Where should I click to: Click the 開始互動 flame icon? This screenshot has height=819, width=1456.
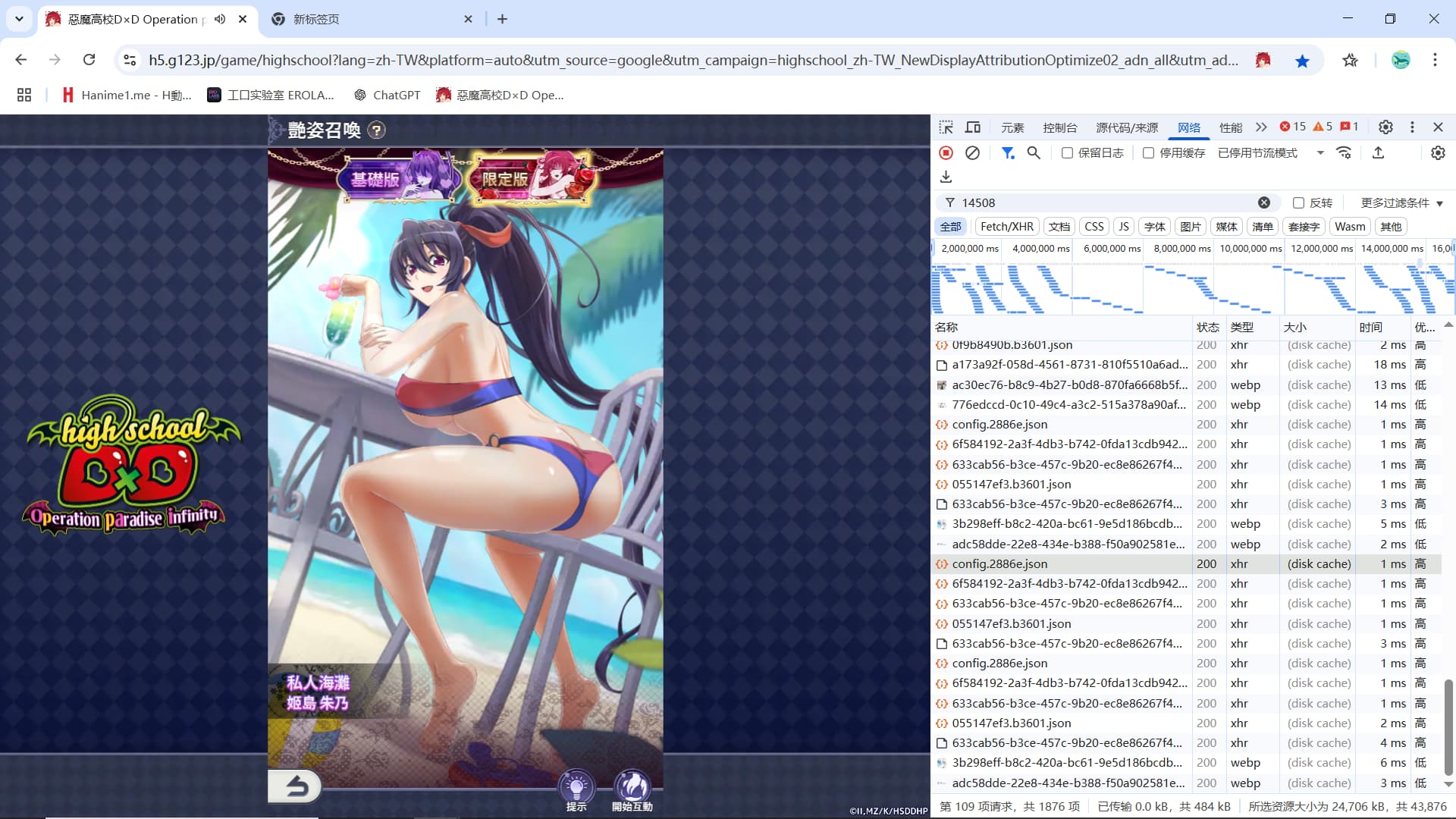(632, 791)
